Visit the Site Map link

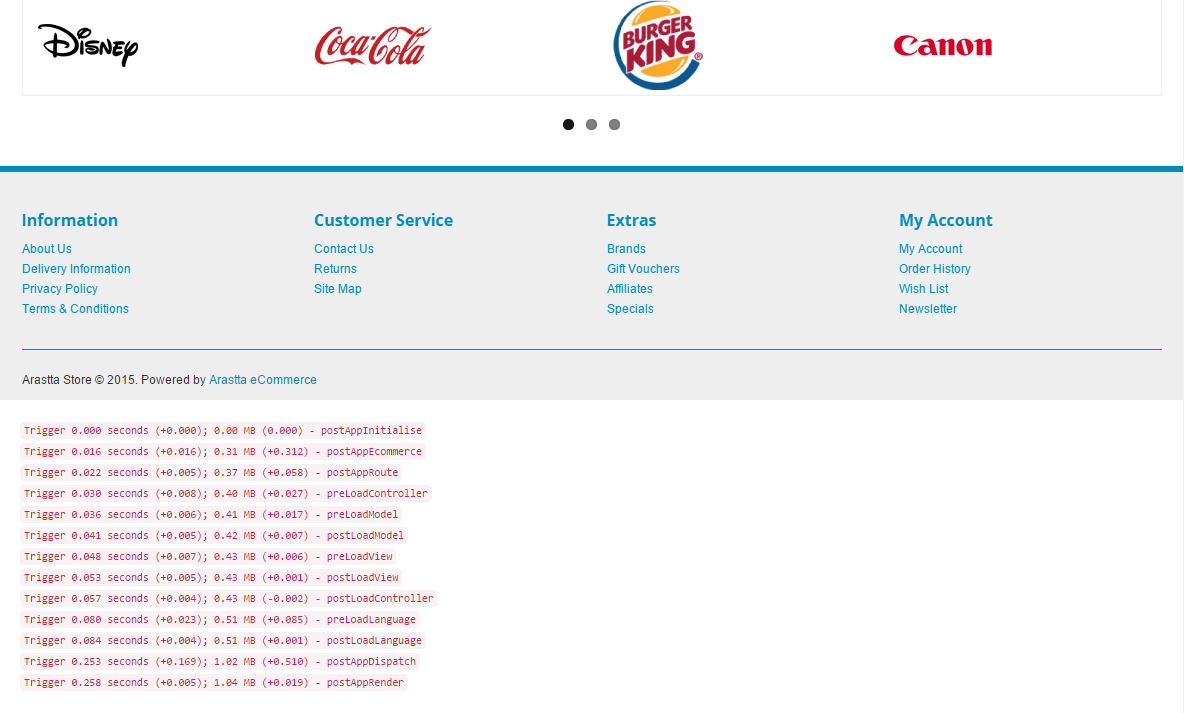[338, 289]
